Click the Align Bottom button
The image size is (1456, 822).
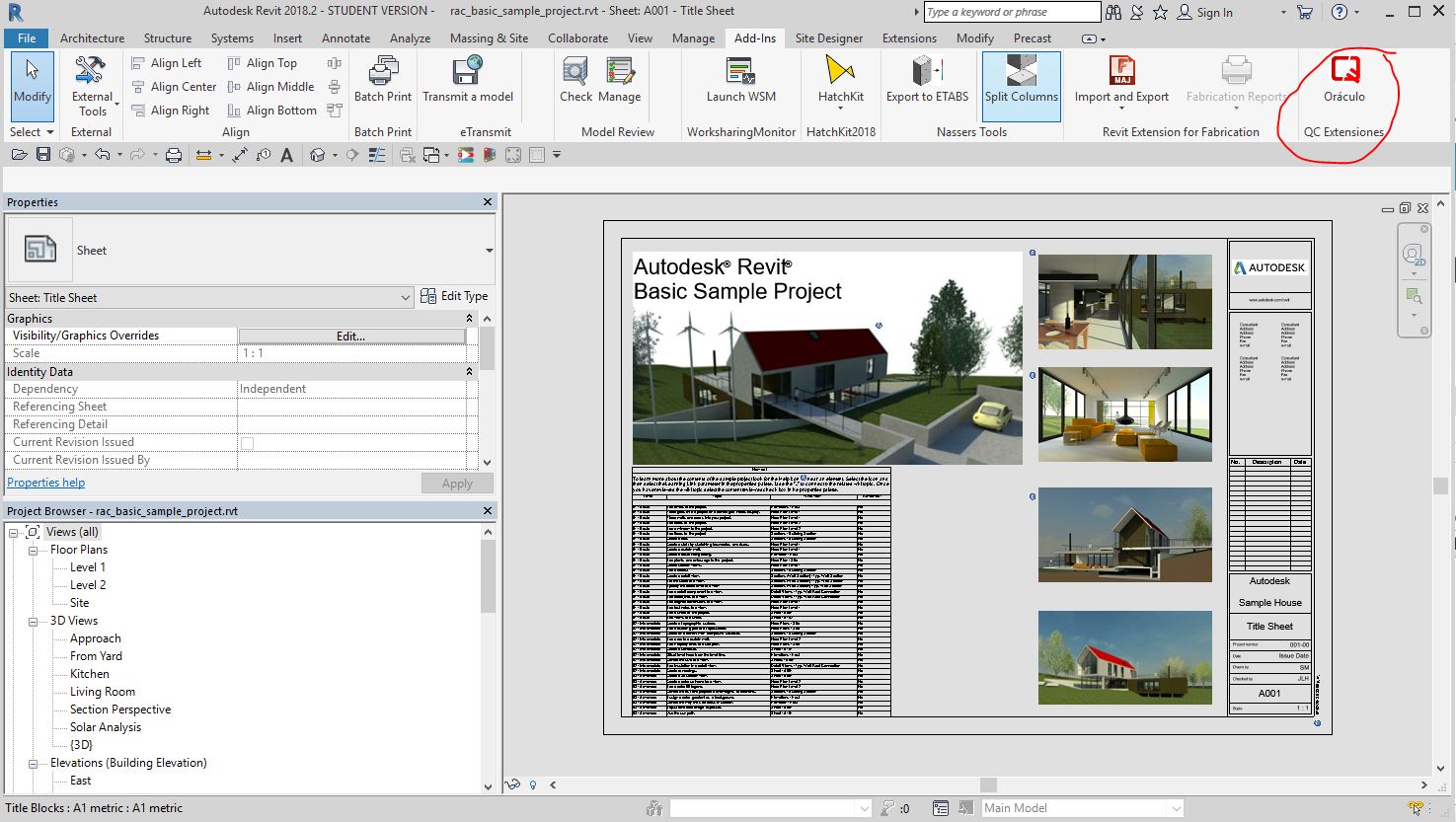click(272, 111)
